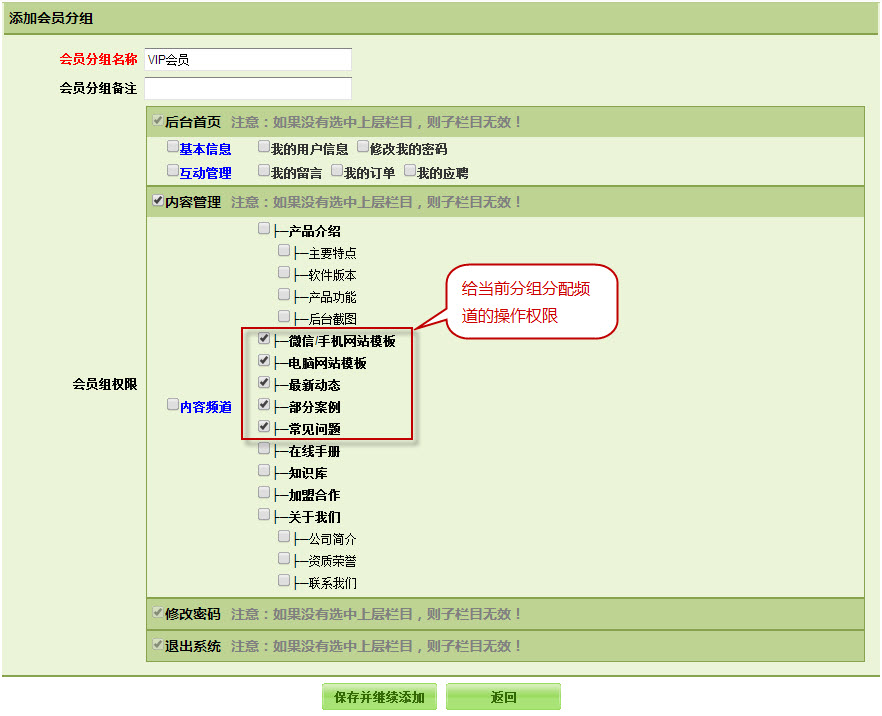882x716 pixels.
Task: Open the 基本信息 link
Action: 205,149
